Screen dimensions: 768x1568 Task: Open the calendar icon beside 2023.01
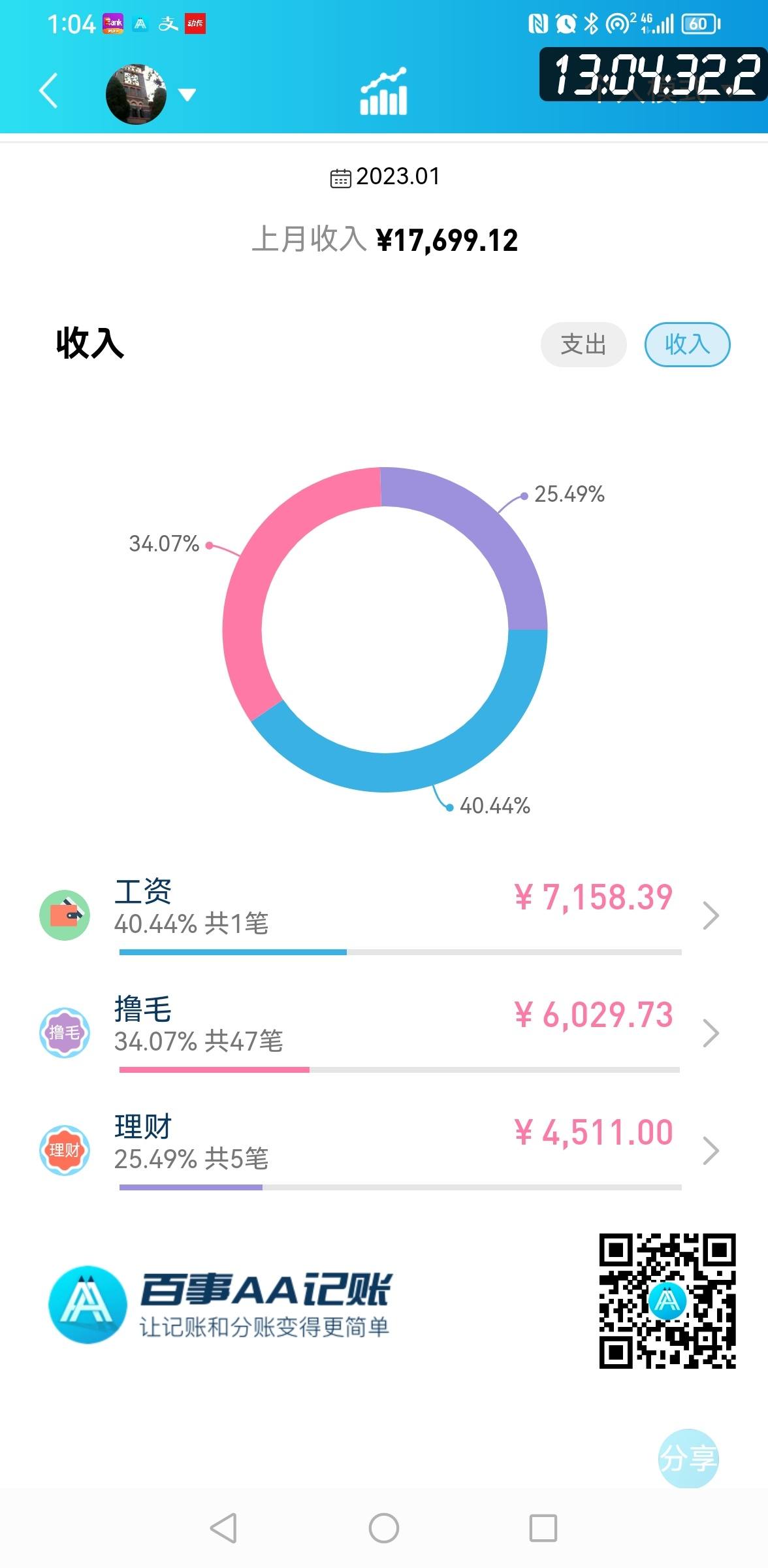340,178
